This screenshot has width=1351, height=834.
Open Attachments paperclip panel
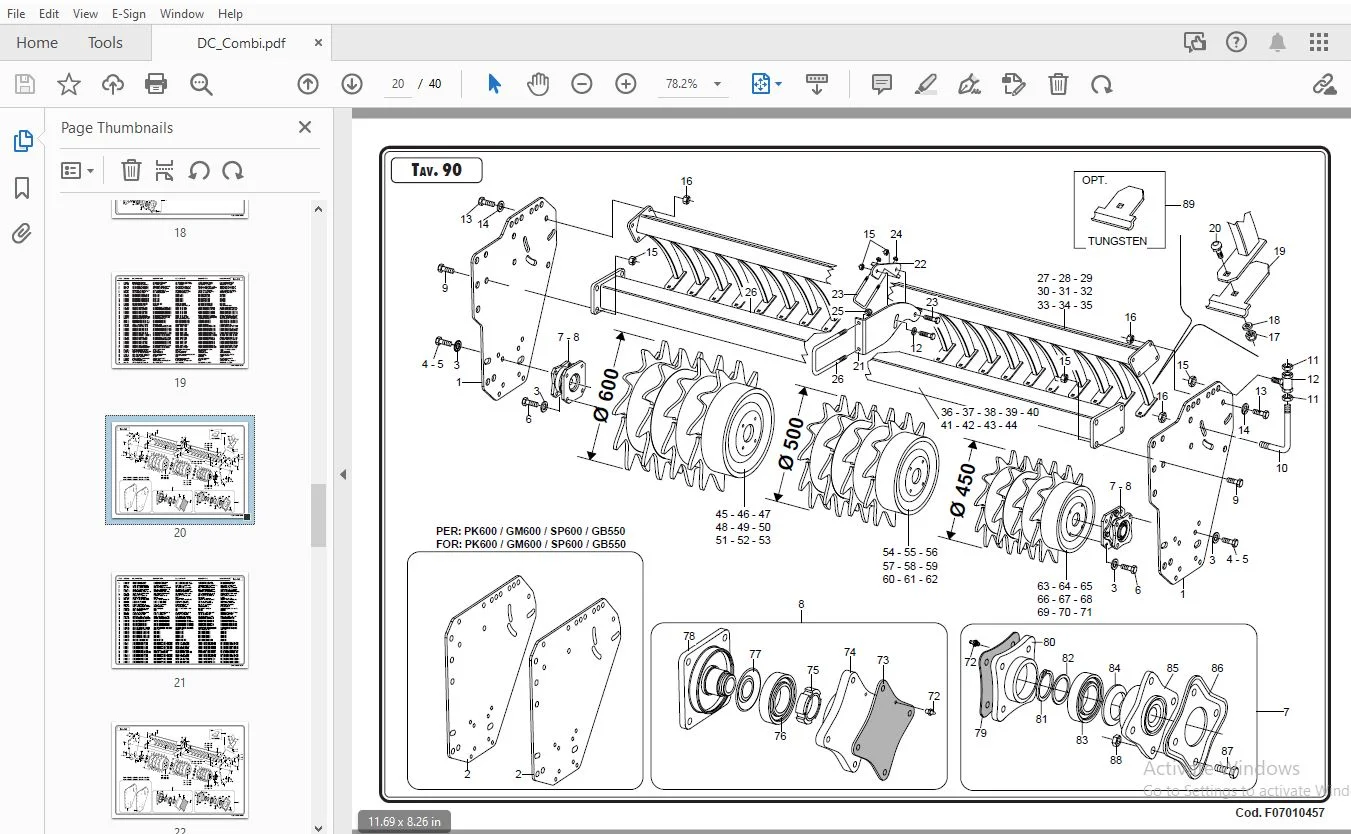pos(22,234)
